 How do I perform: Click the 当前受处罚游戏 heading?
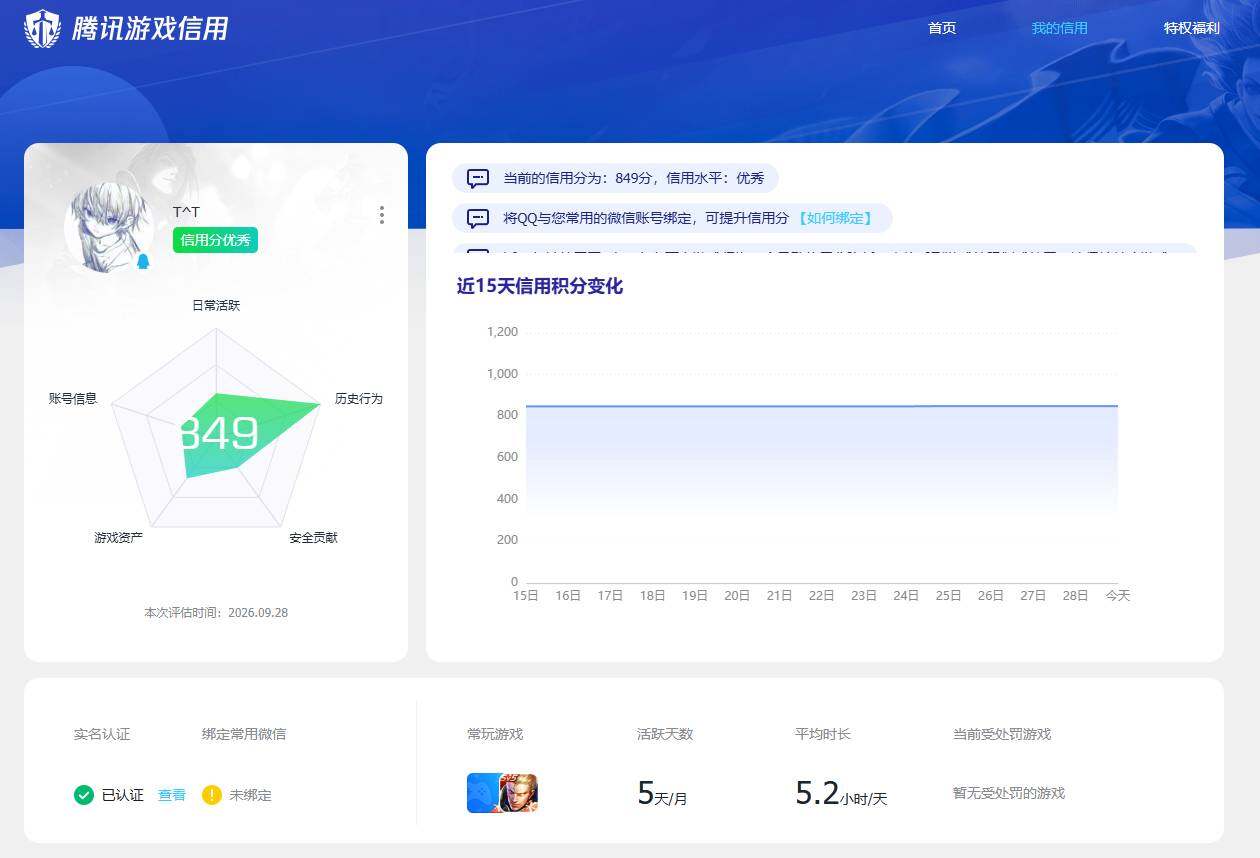click(1002, 734)
